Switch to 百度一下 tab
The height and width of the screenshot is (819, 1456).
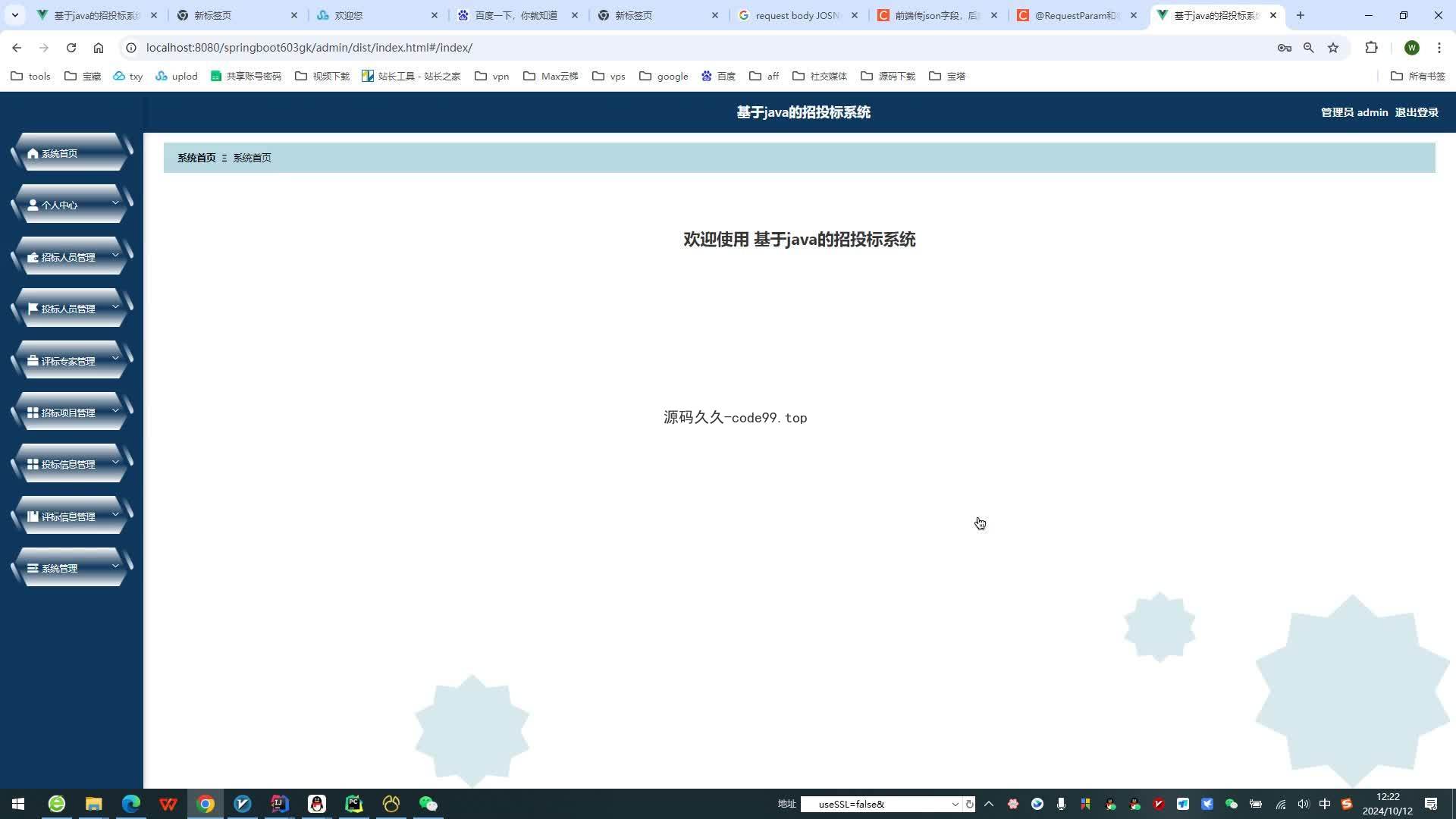point(517,15)
